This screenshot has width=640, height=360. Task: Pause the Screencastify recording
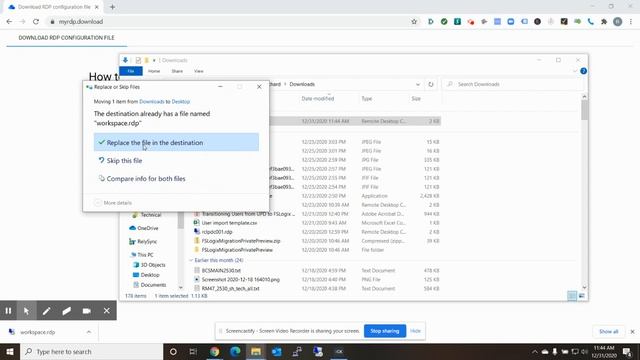click(x=8, y=311)
